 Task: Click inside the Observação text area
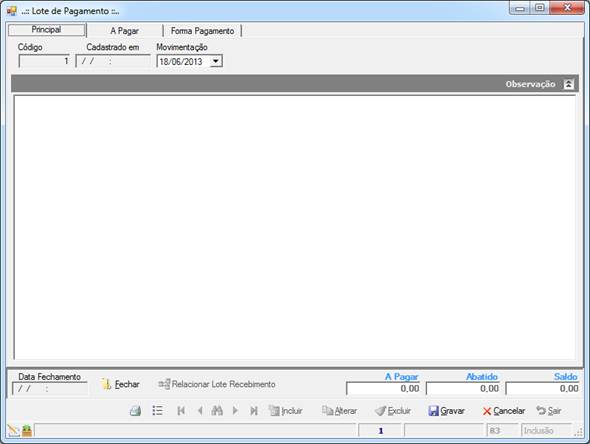295,227
